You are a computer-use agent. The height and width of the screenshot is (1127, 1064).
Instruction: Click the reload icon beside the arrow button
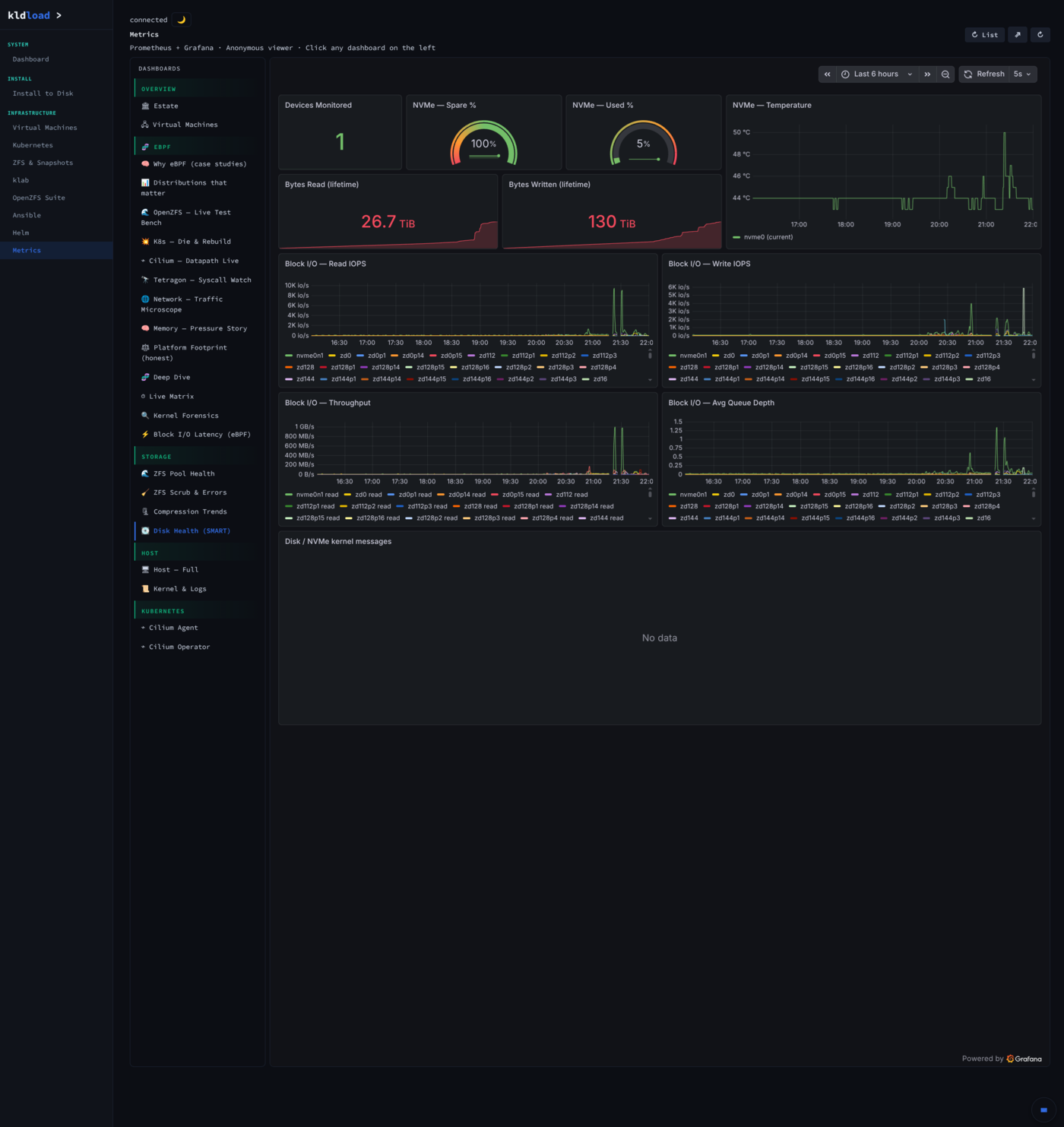1040,34
